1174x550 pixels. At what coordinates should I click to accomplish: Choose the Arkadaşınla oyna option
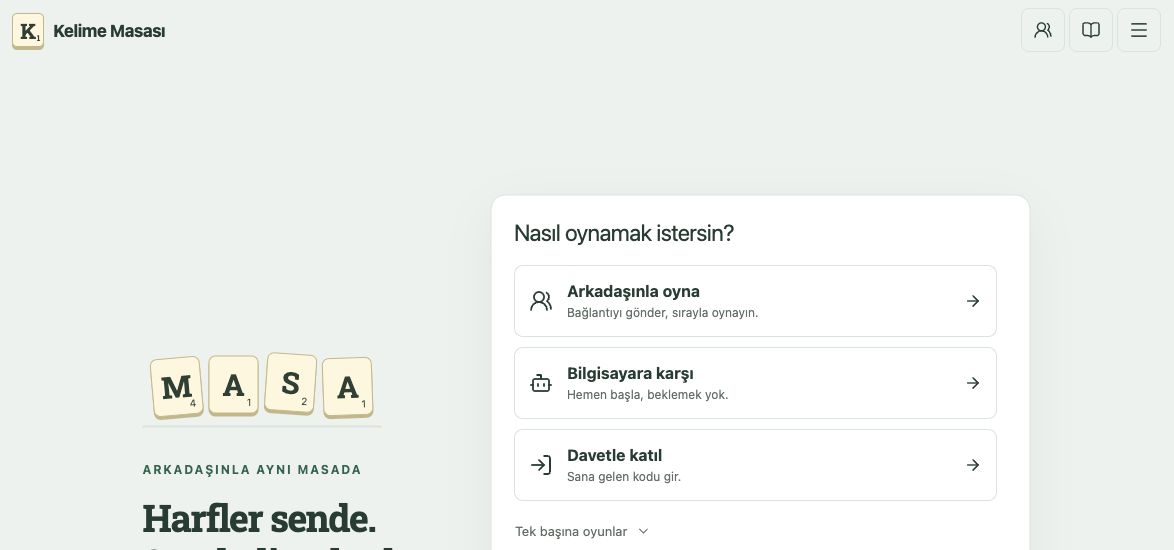755,301
